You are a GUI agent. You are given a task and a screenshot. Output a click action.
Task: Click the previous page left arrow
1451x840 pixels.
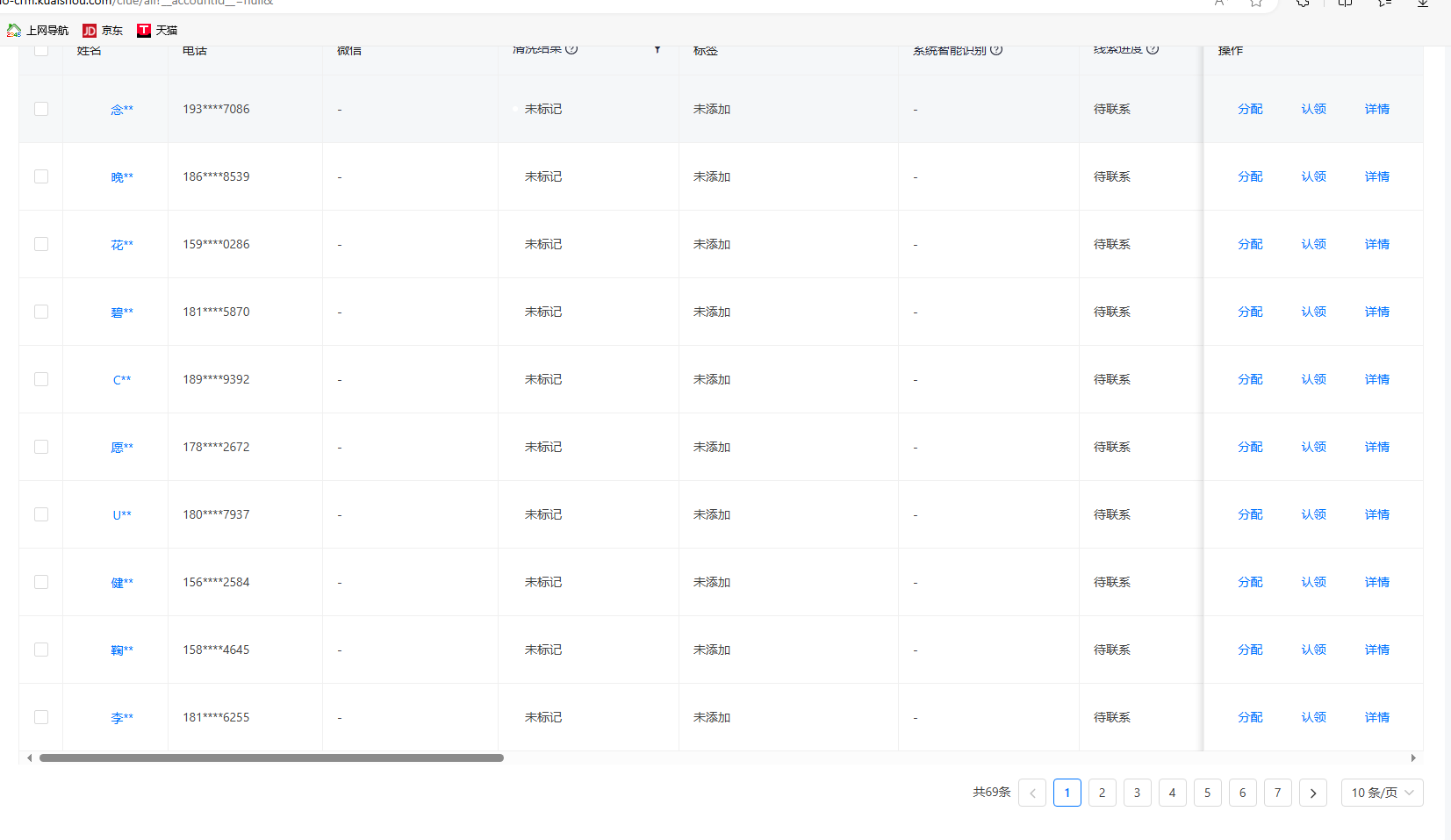1032,793
